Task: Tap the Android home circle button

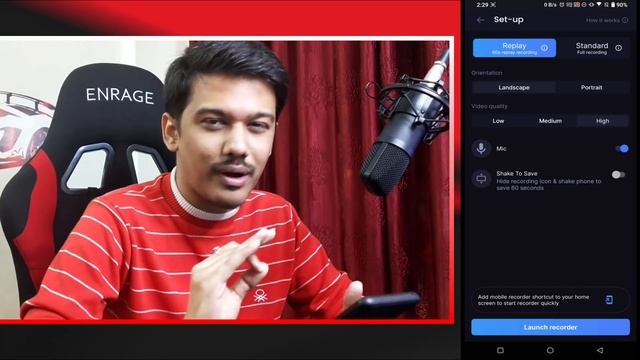Action: (x=550, y=350)
